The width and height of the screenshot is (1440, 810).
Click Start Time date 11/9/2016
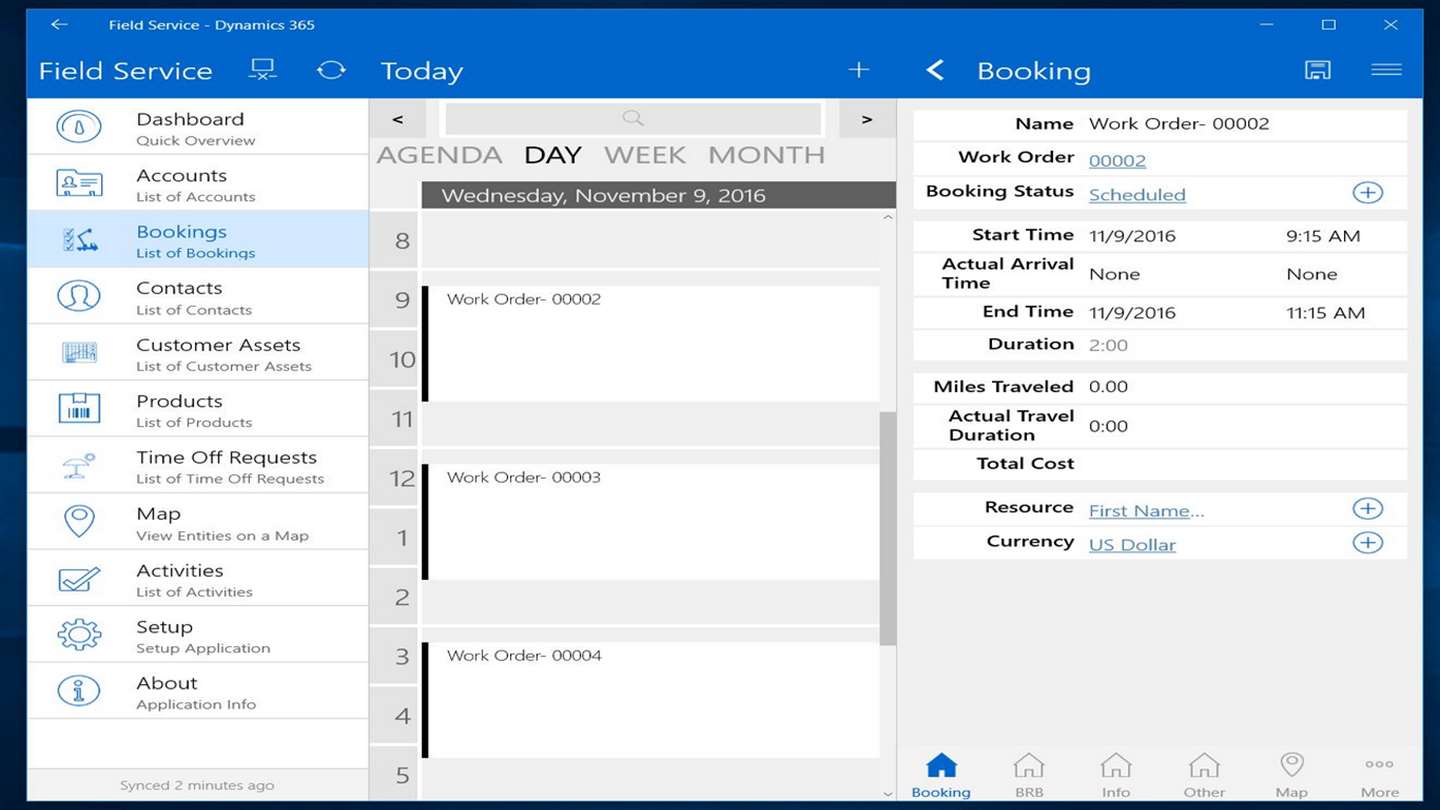1132,236
